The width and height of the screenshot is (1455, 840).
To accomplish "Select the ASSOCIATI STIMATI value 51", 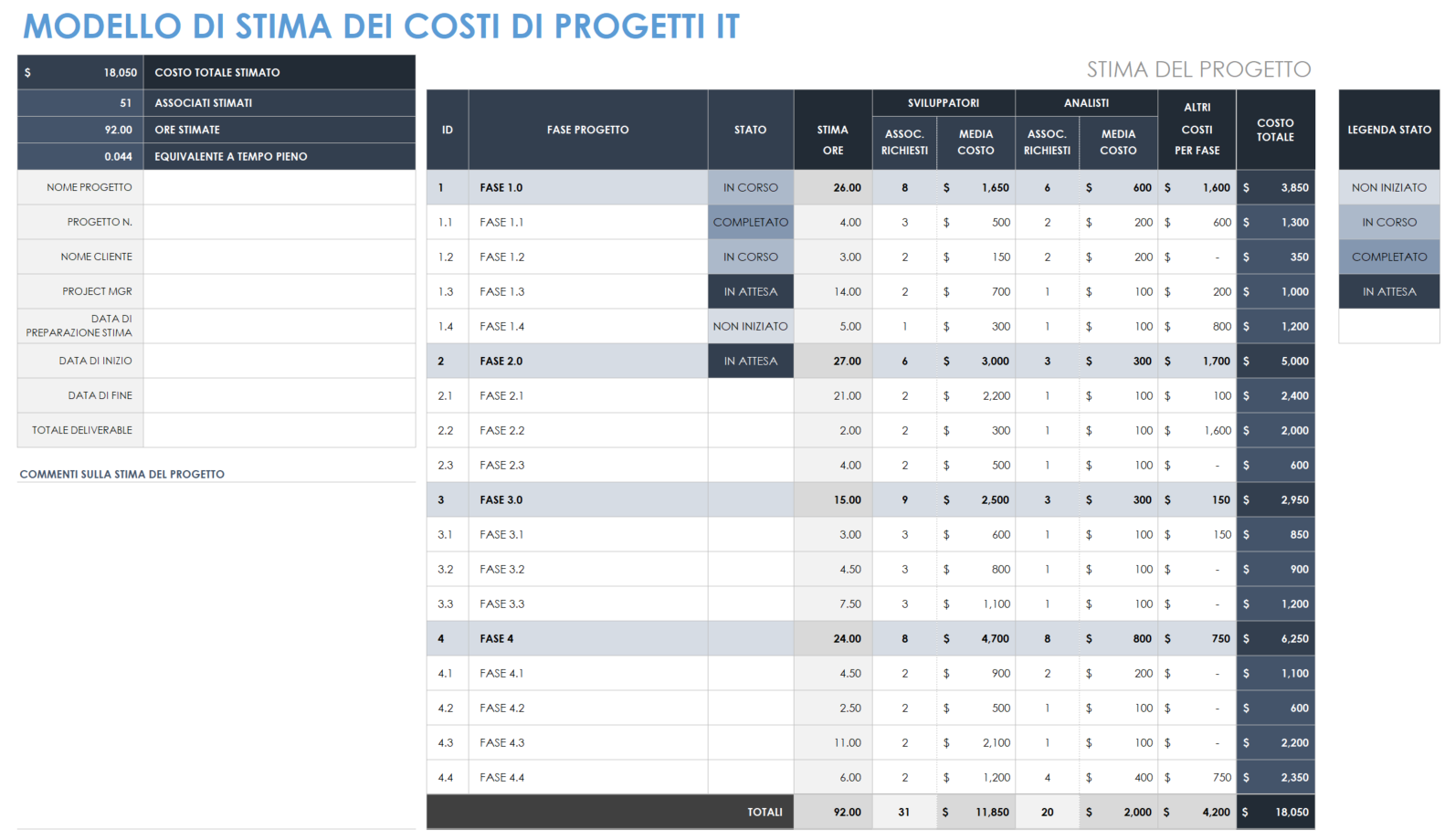I will click(125, 103).
